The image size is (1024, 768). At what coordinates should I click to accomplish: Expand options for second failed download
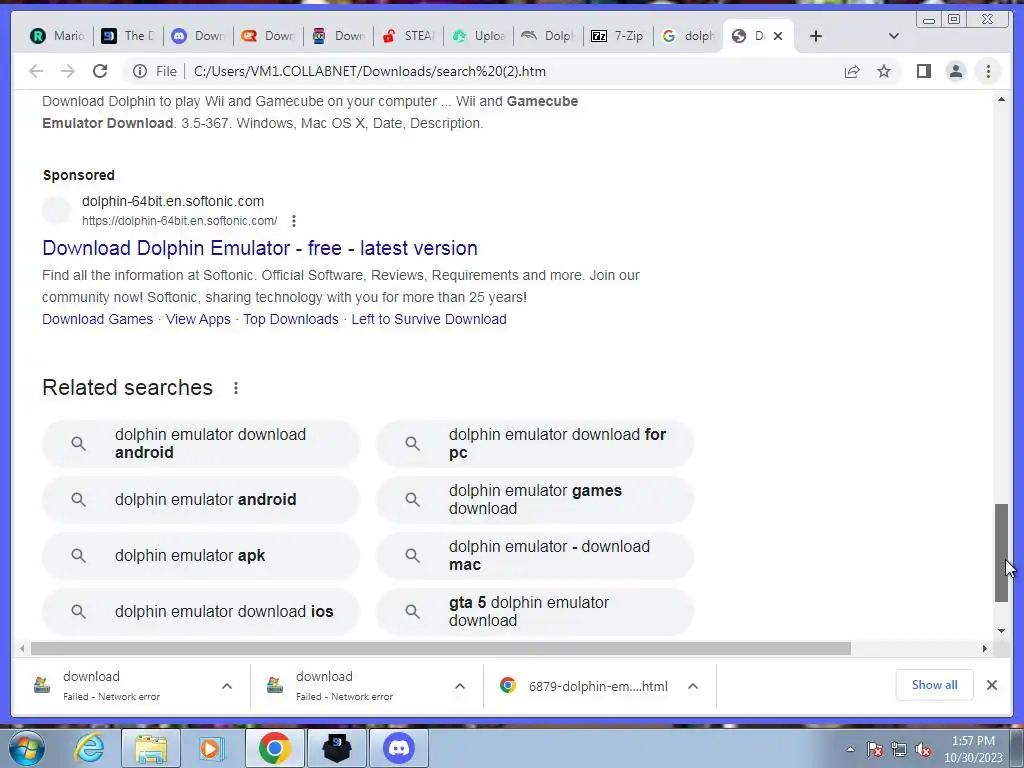coord(460,686)
